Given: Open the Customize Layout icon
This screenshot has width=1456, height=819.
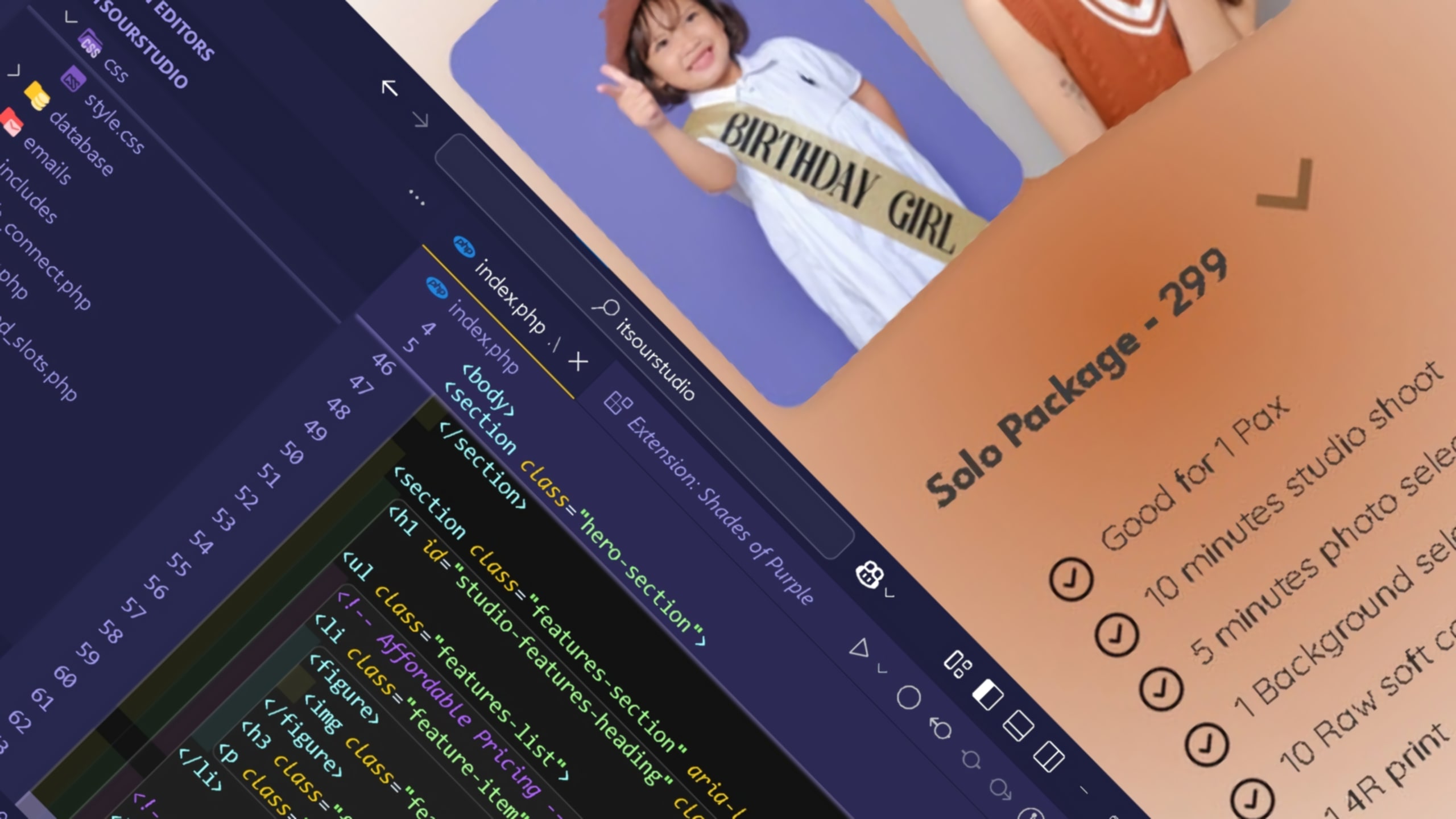Looking at the screenshot, I should pyautogui.click(x=958, y=664).
